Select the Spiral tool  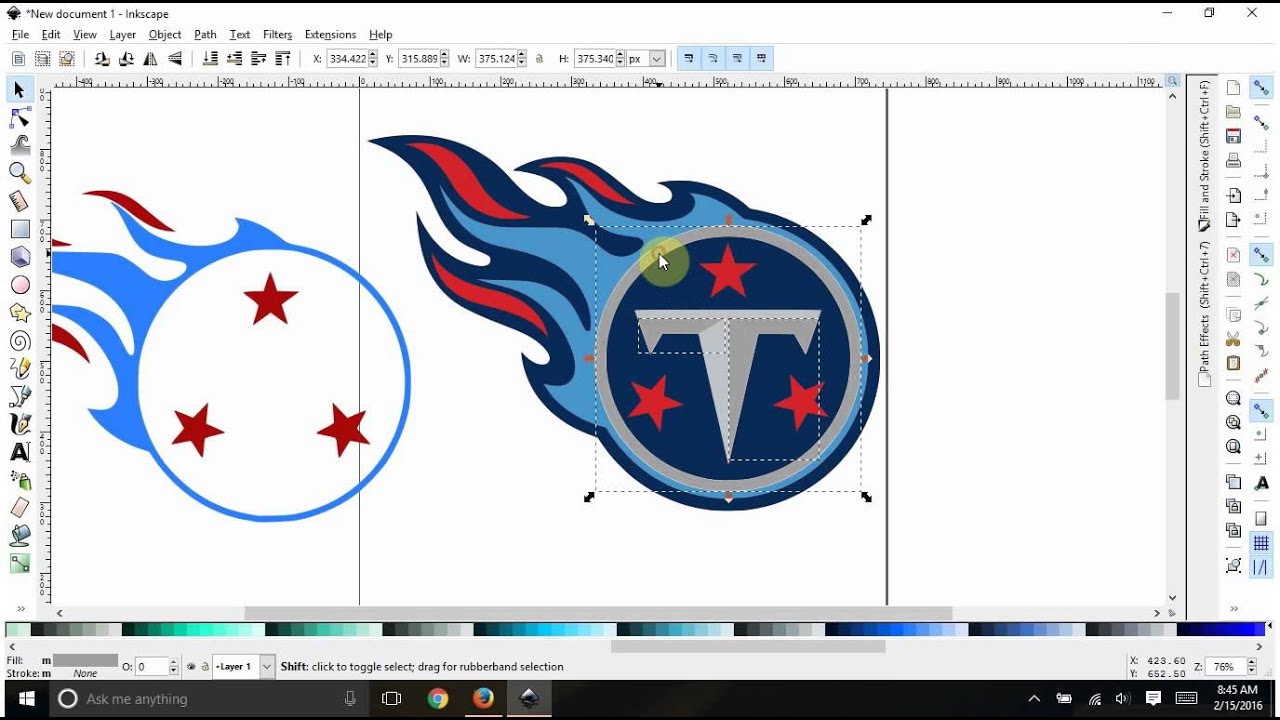(x=19, y=341)
